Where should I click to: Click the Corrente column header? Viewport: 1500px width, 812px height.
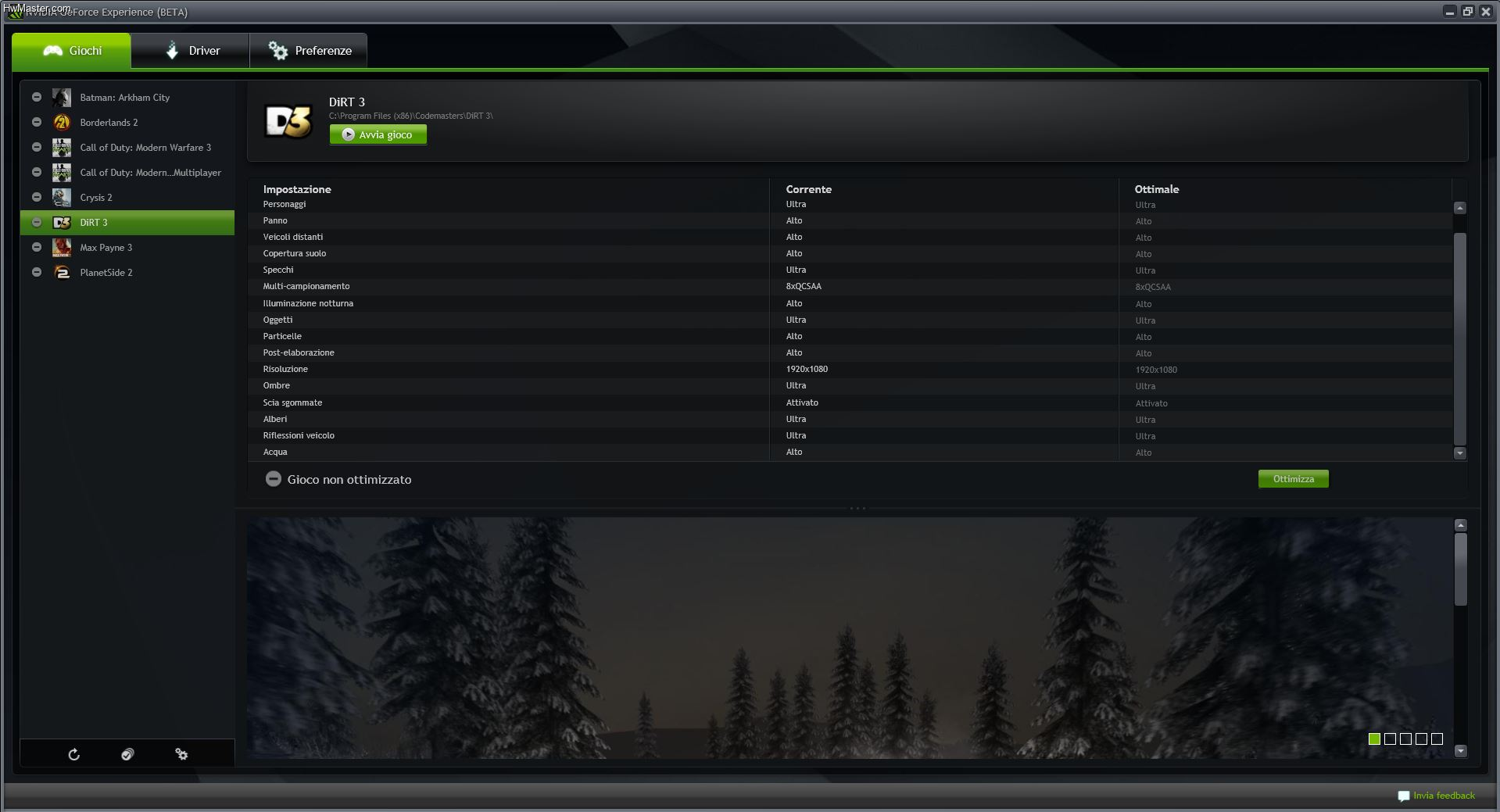point(808,189)
